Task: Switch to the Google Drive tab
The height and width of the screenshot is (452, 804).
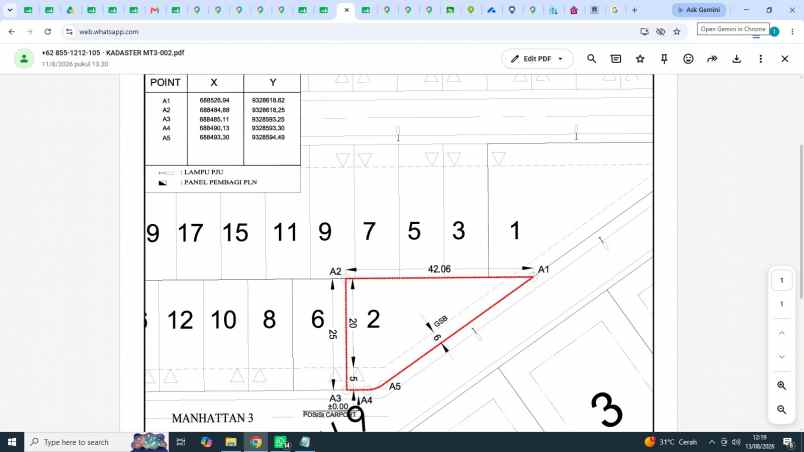Action: click(70, 10)
